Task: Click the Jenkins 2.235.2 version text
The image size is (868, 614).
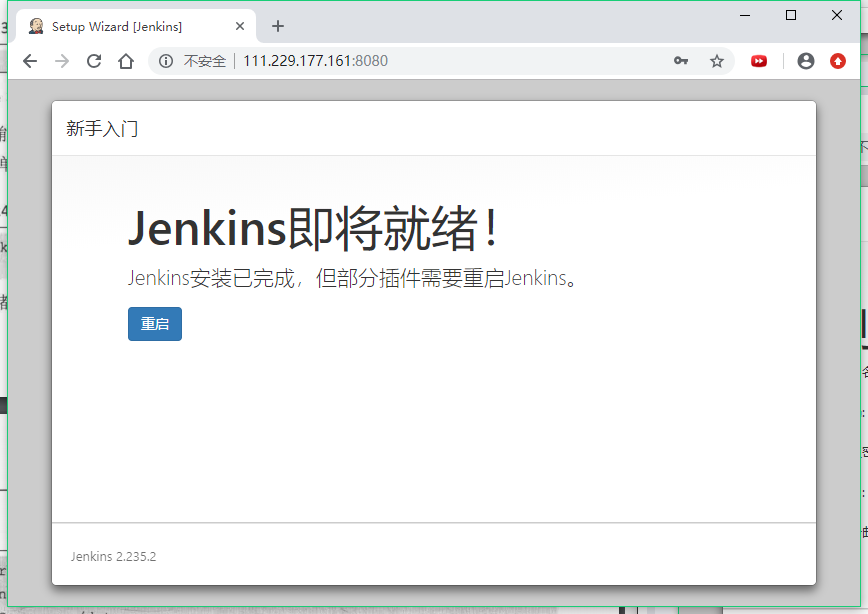Action: click(113, 556)
